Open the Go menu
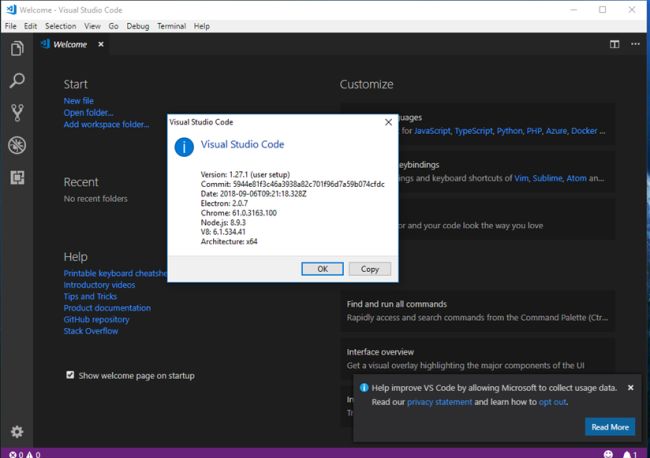This screenshot has width=650, height=458. click(x=114, y=26)
